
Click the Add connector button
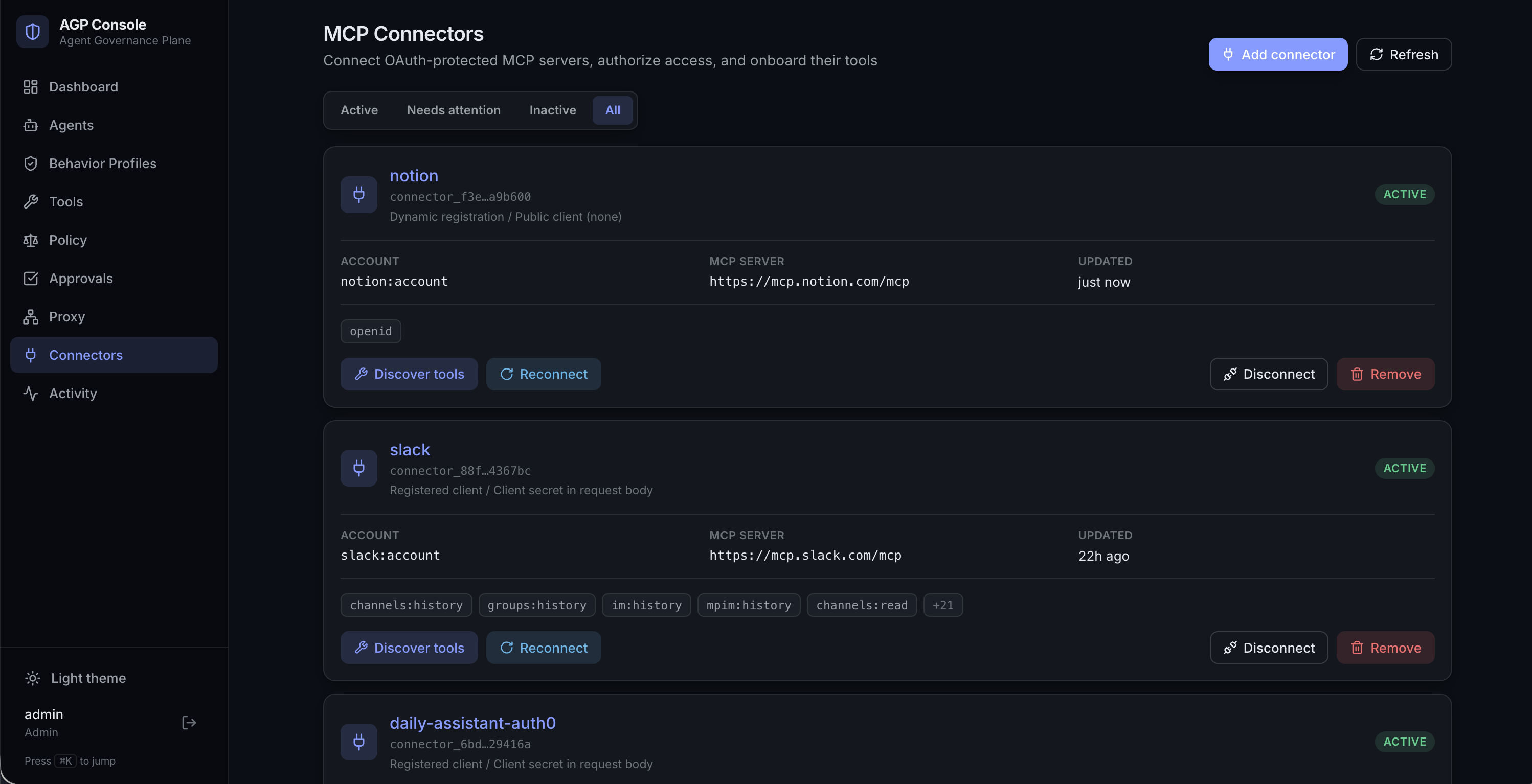pos(1277,54)
